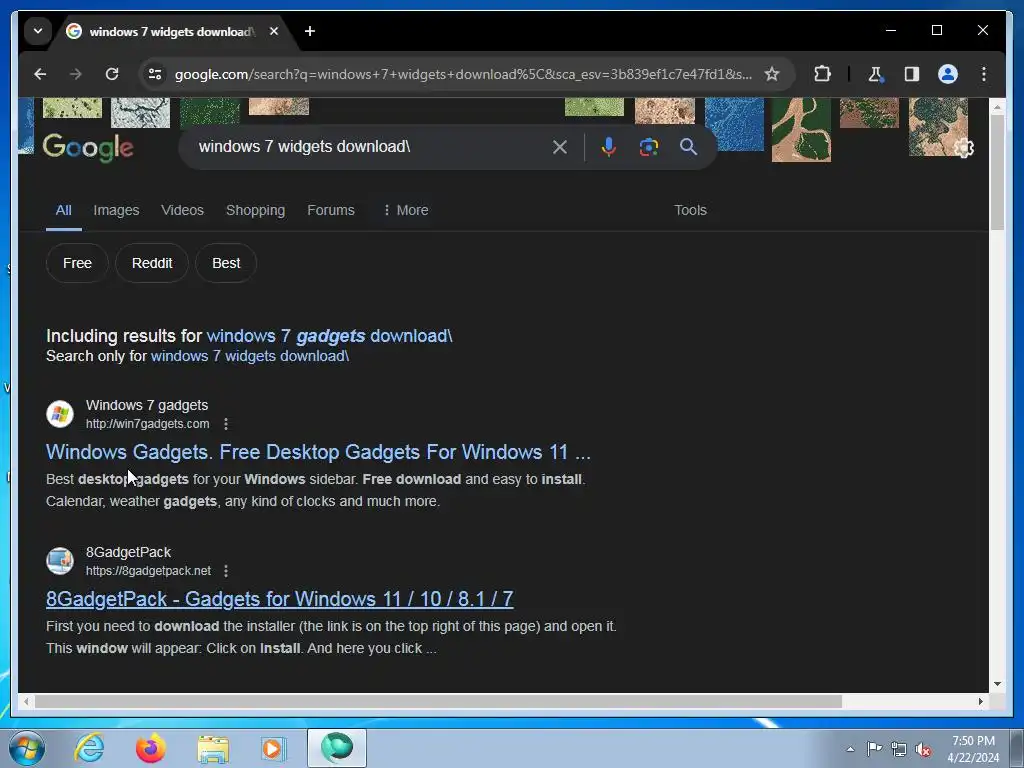1024x768 pixels.
Task: Open Action Center flag icon
Action: [874, 748]
